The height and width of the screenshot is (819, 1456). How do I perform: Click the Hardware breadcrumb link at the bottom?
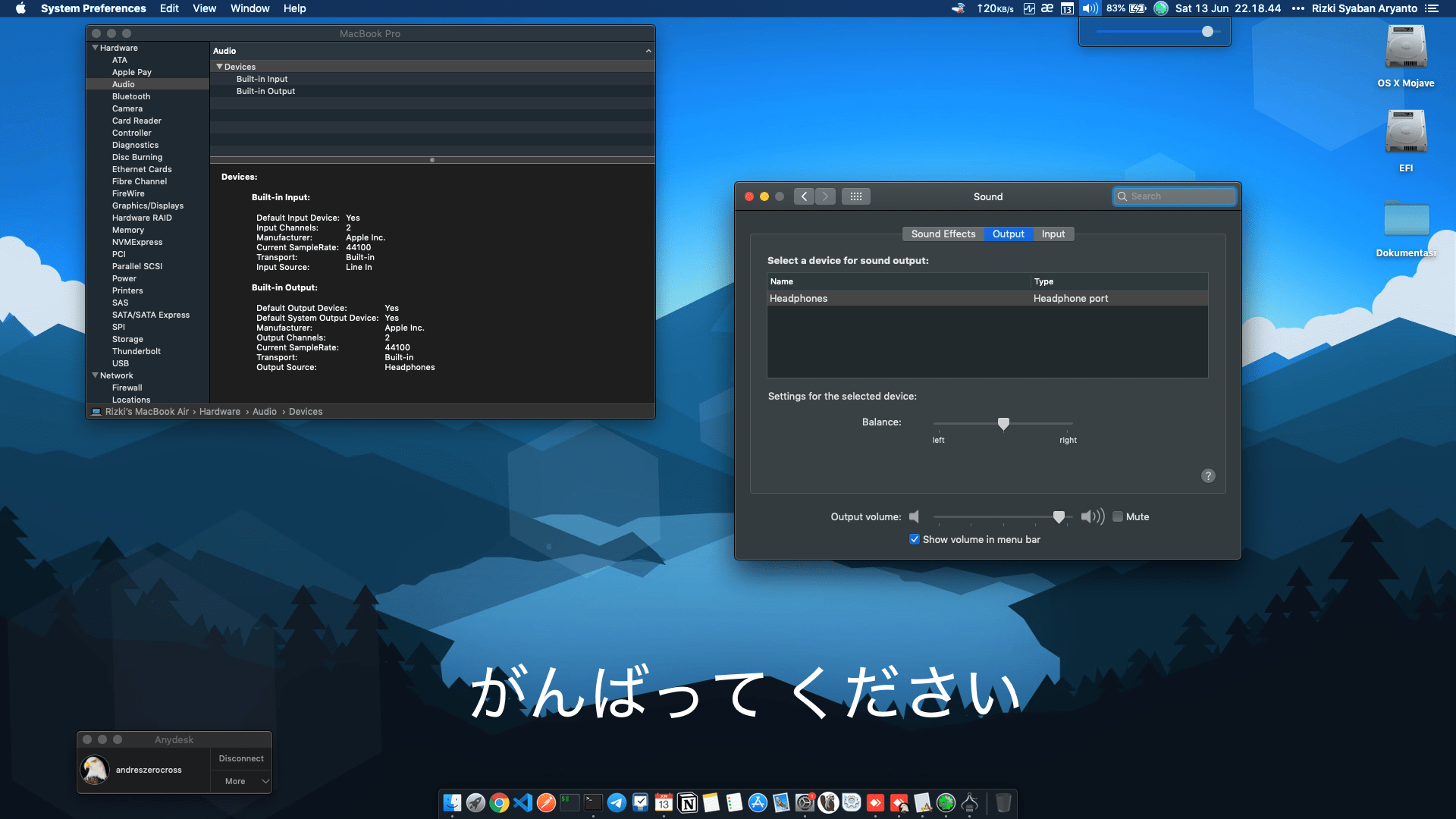220,411
